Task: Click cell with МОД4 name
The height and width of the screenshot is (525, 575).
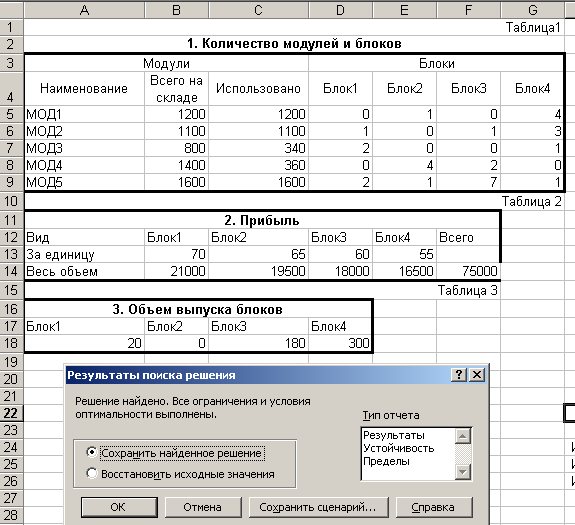Action: (x=84, y=165)
